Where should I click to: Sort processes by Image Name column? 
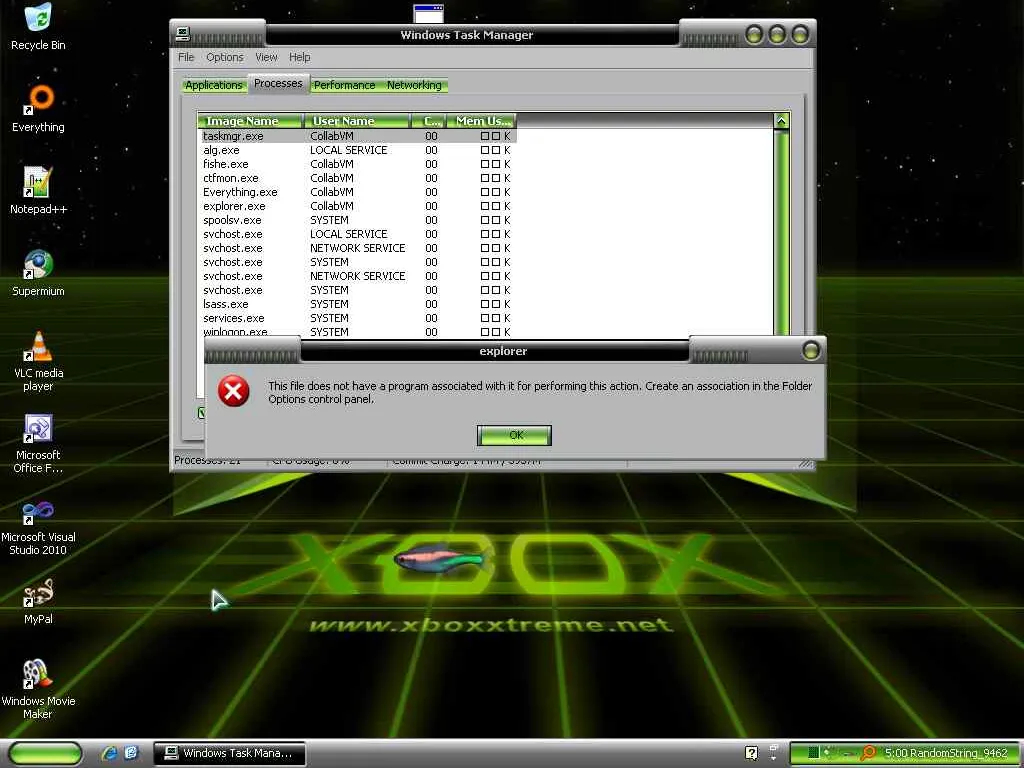[251, 121]
